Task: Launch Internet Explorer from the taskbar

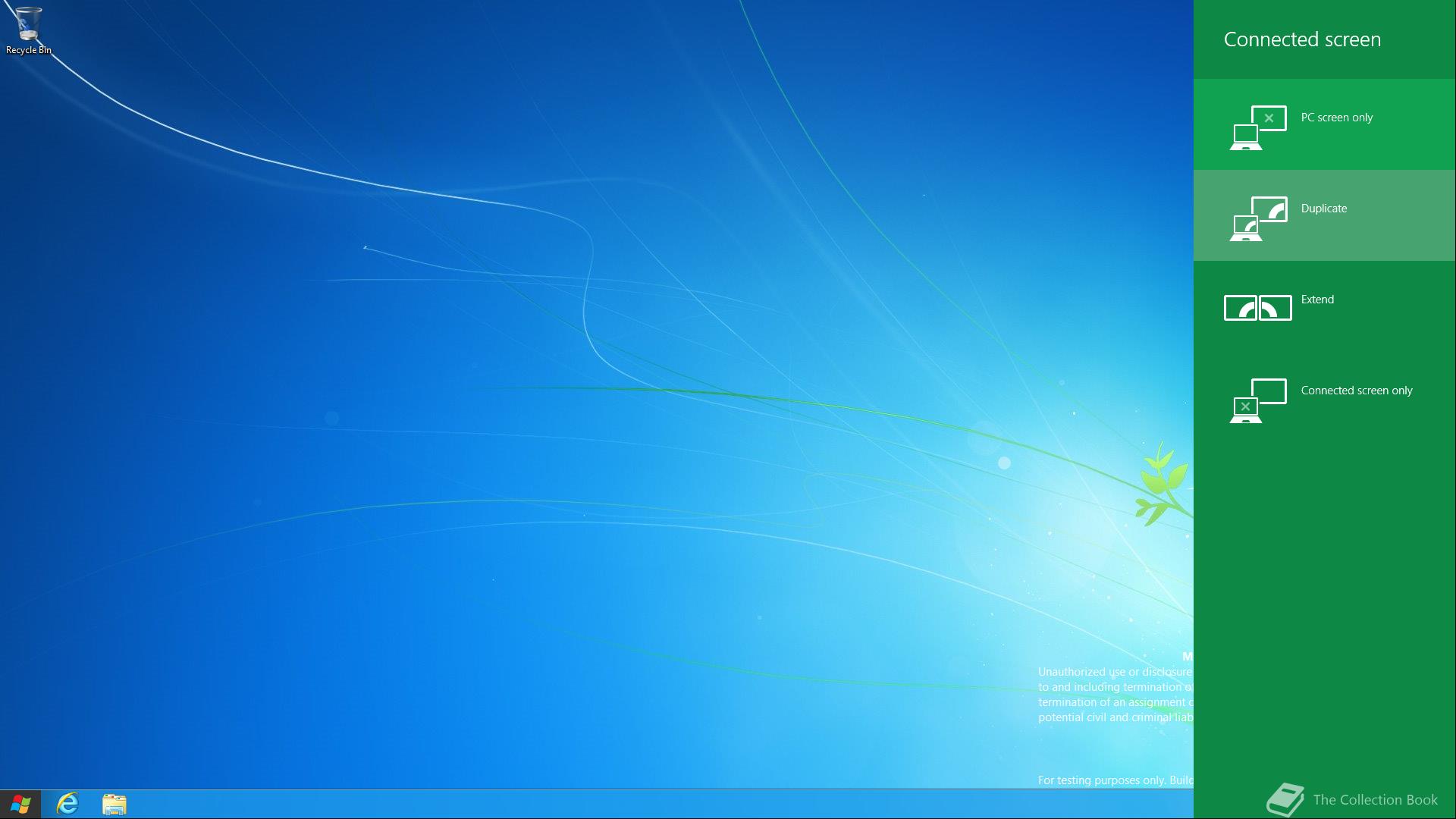Action: coord(68,804)
